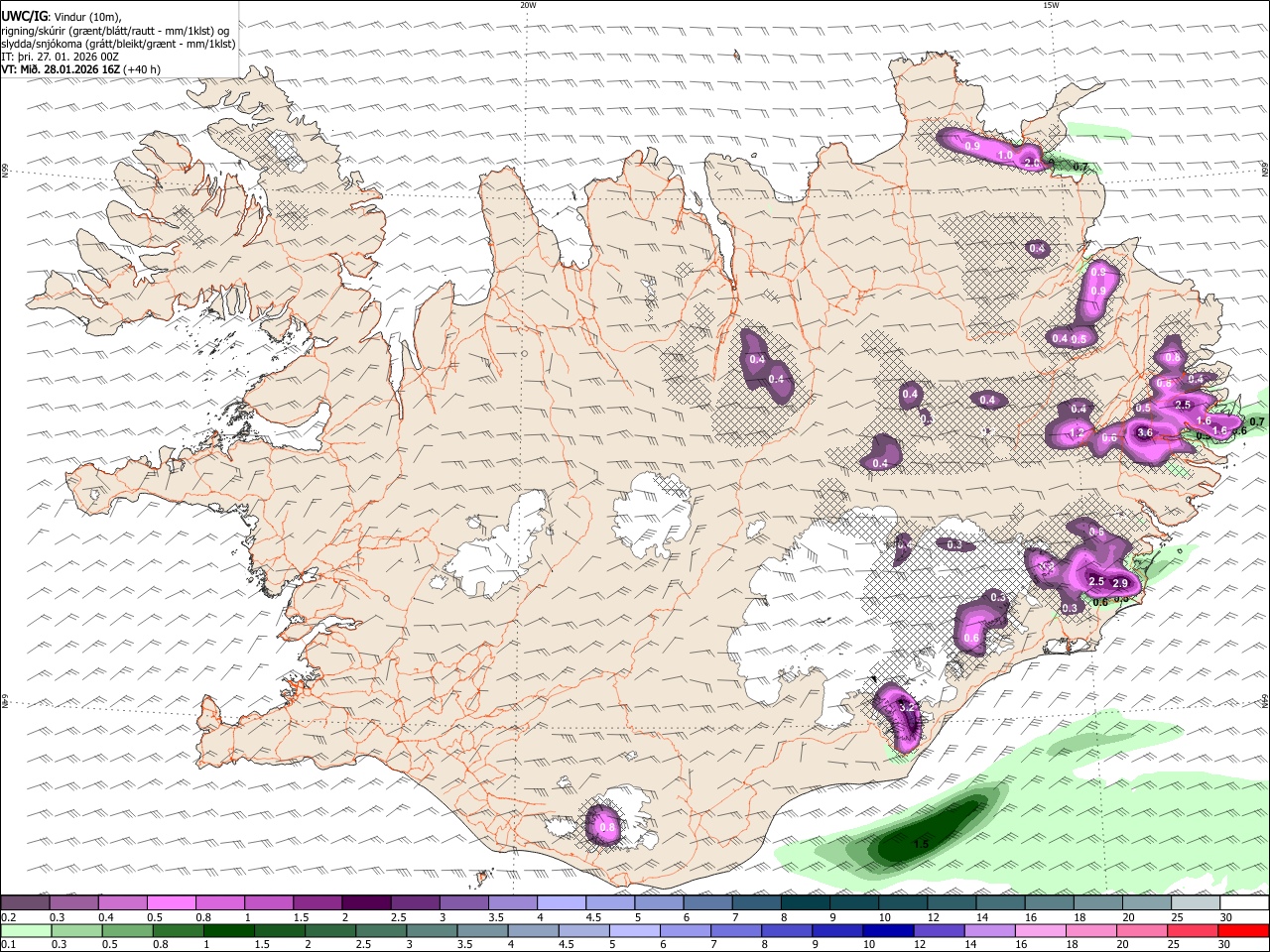Select snow legend swatch between 0.5 and 0.8
The height and width of the screenshot is (952, 1270).
[x=171, y=903]
